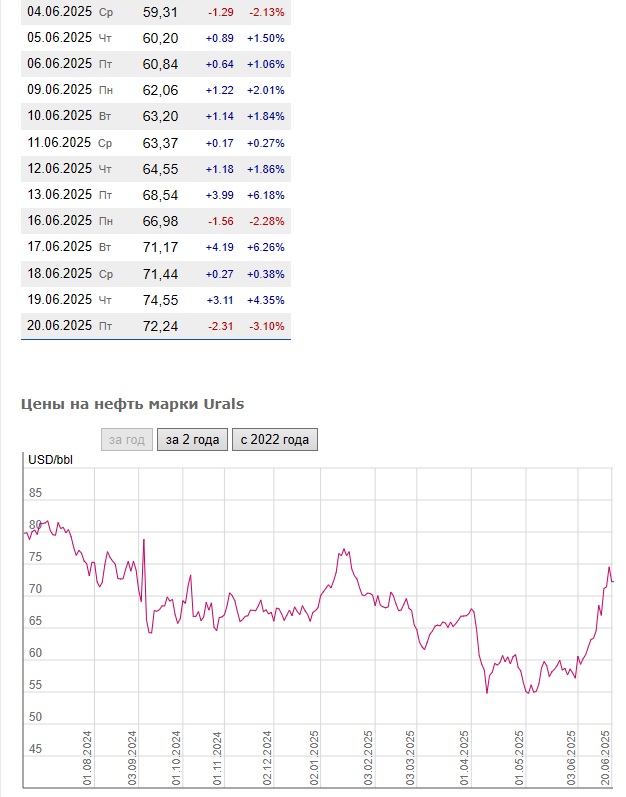Click the +6.26% change on 17.06.2025
The width and height of the screenshot is (626, 797).
[x=265, y=247]
